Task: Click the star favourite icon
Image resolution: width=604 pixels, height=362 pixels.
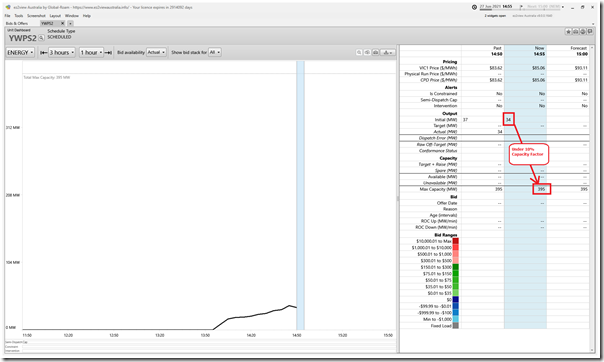Action: point(568,32)
